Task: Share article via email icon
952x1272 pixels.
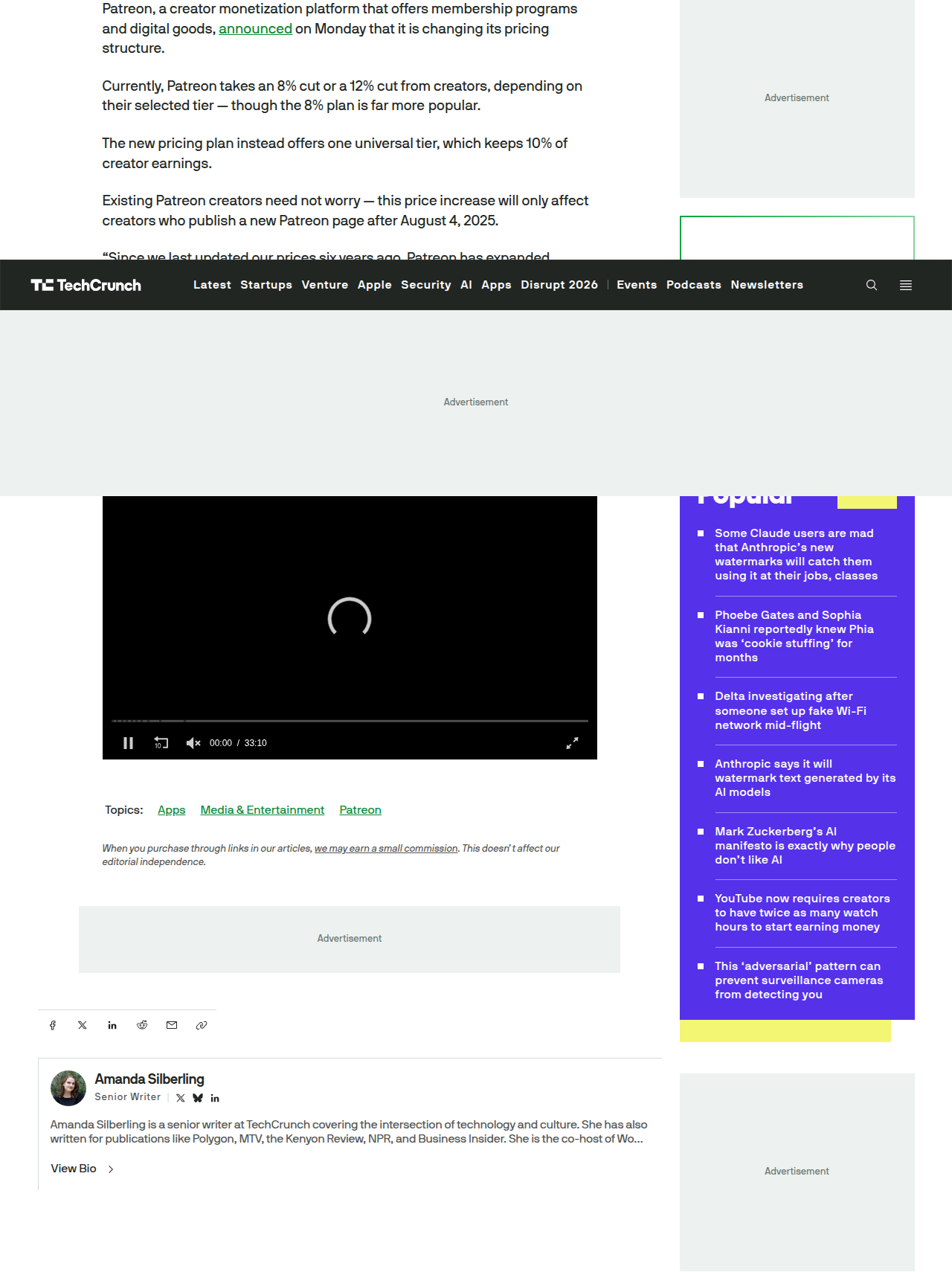Action: (x=172, y=1025)
